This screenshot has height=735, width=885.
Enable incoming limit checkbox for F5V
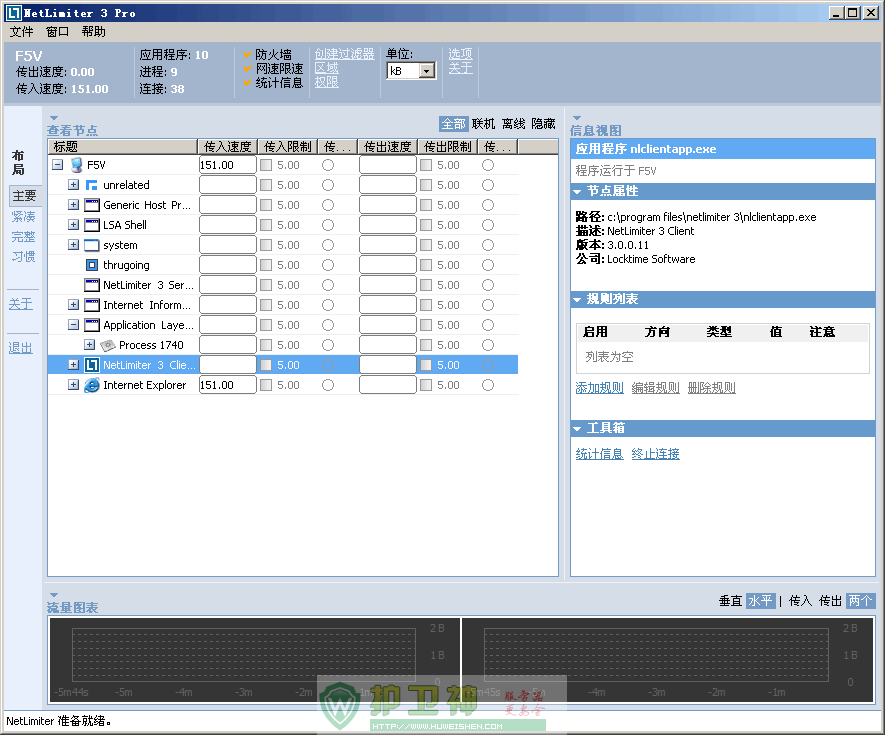point(266,165)
